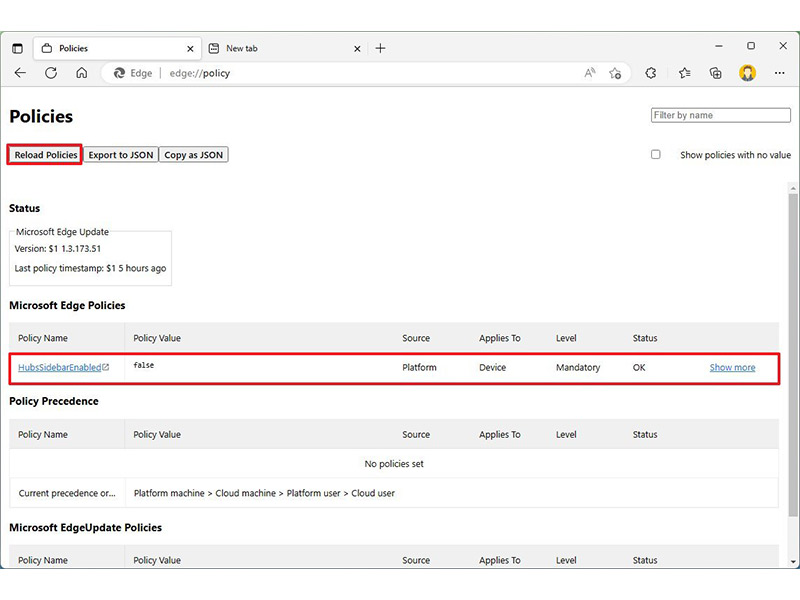Image resolution: width=800 pixels, height=600 pixels.
Task: Minimize the Edge window
Action: click(719, 46)
